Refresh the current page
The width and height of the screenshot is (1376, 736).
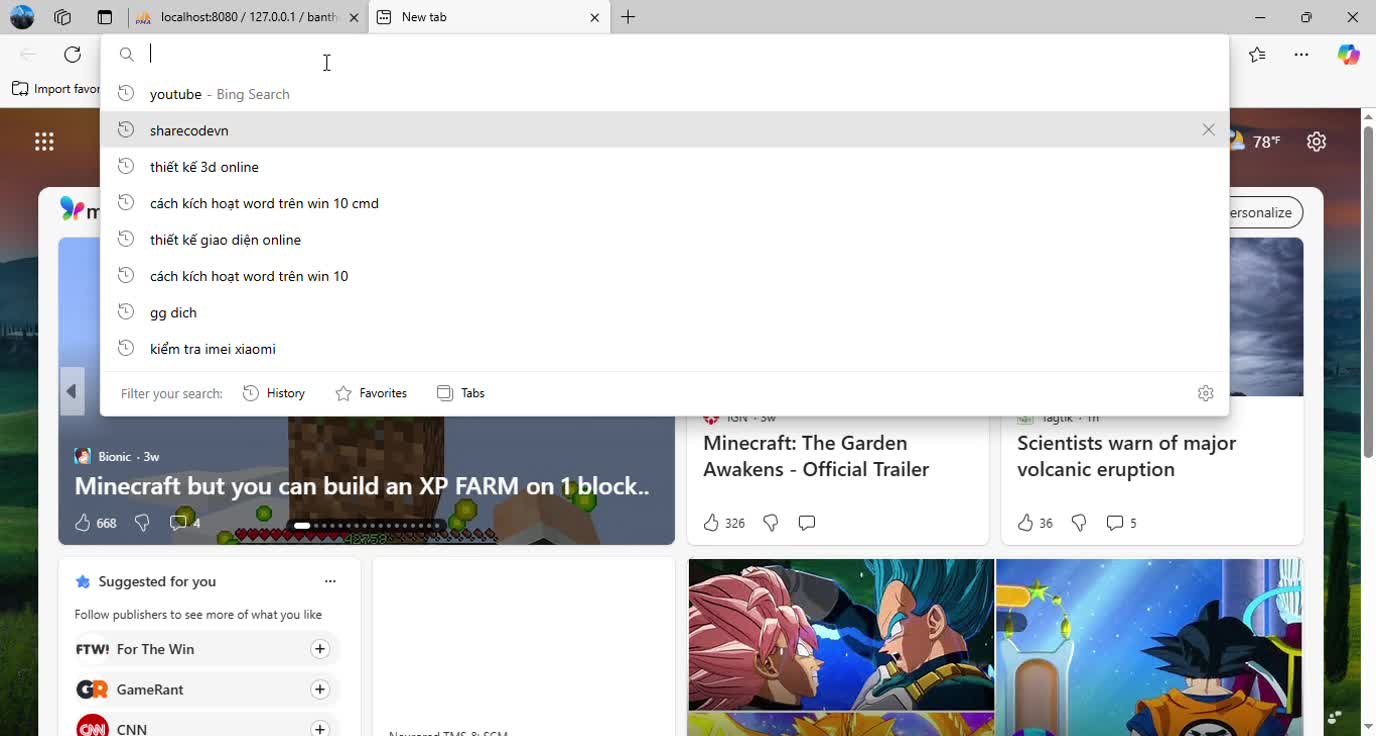click(x=71, y=54)
